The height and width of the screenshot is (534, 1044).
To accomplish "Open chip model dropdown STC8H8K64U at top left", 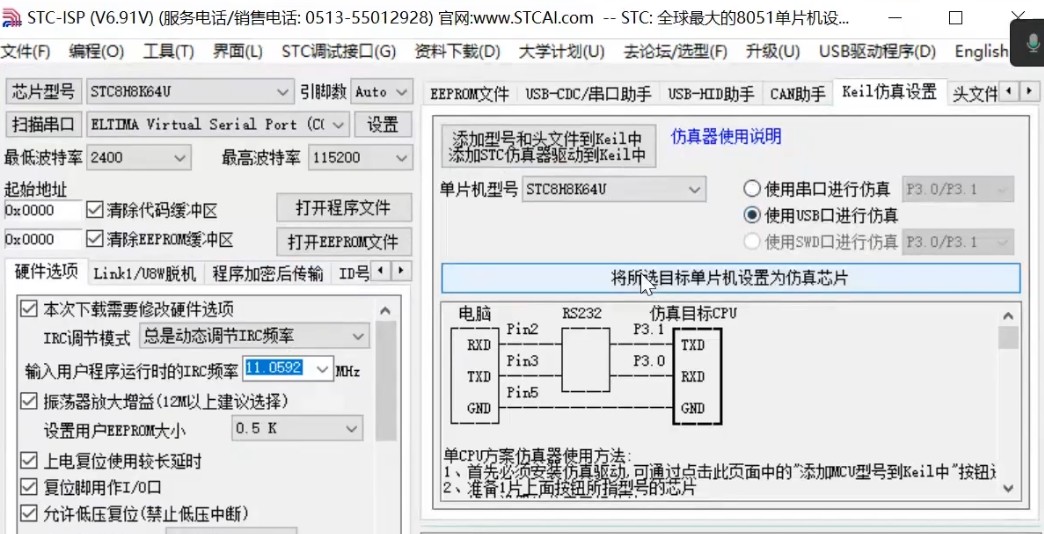I will click(x=190, y=92).
